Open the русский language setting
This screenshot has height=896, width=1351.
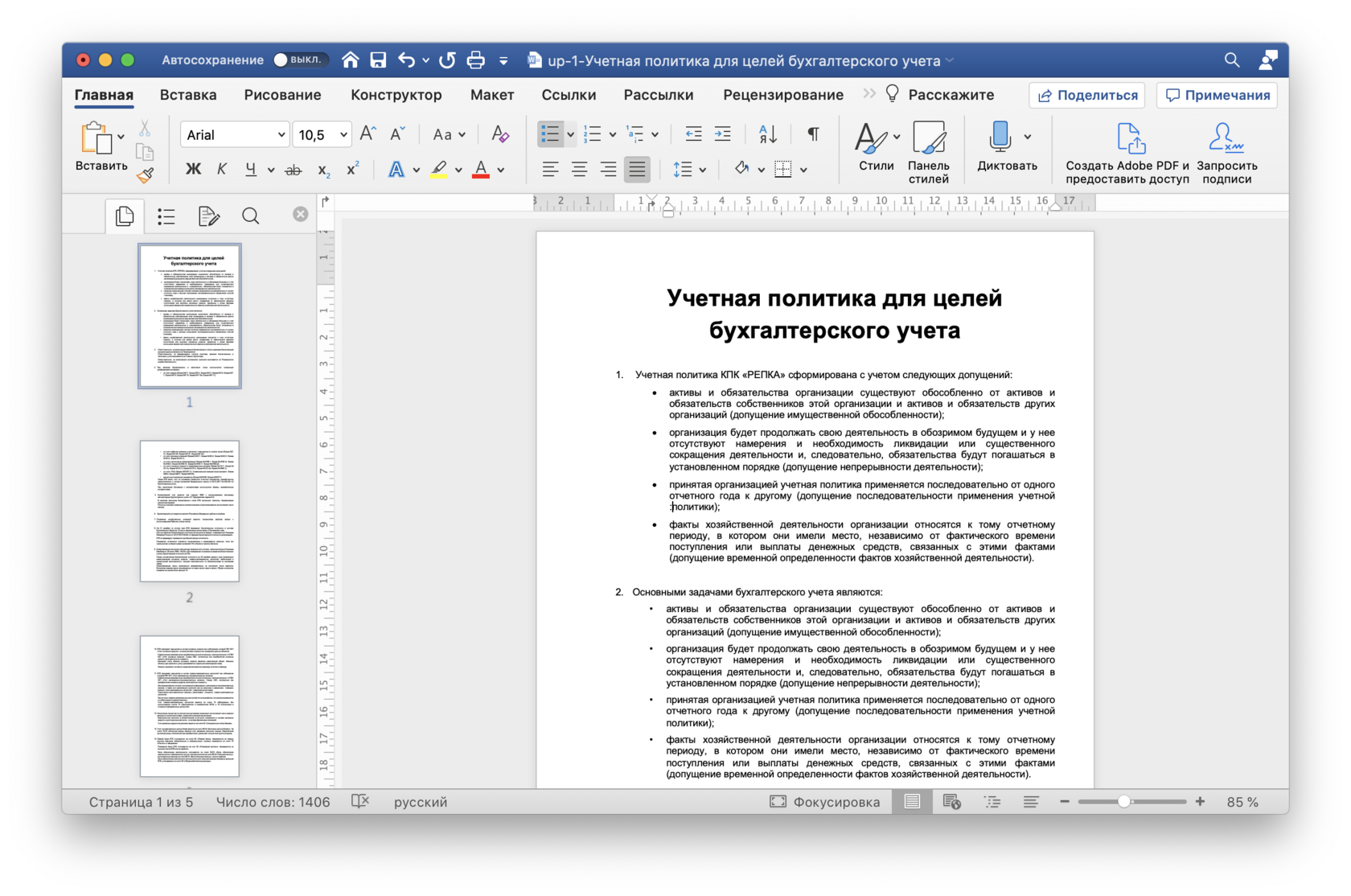(x=421, y=802)
